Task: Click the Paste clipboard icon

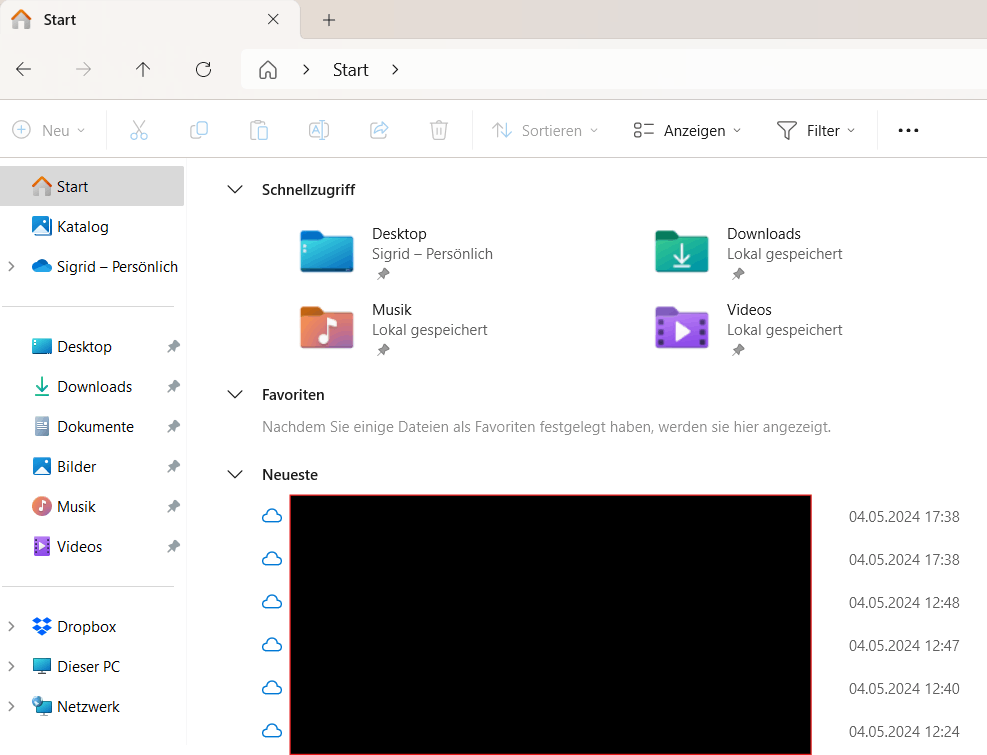Action: [259, 130]
